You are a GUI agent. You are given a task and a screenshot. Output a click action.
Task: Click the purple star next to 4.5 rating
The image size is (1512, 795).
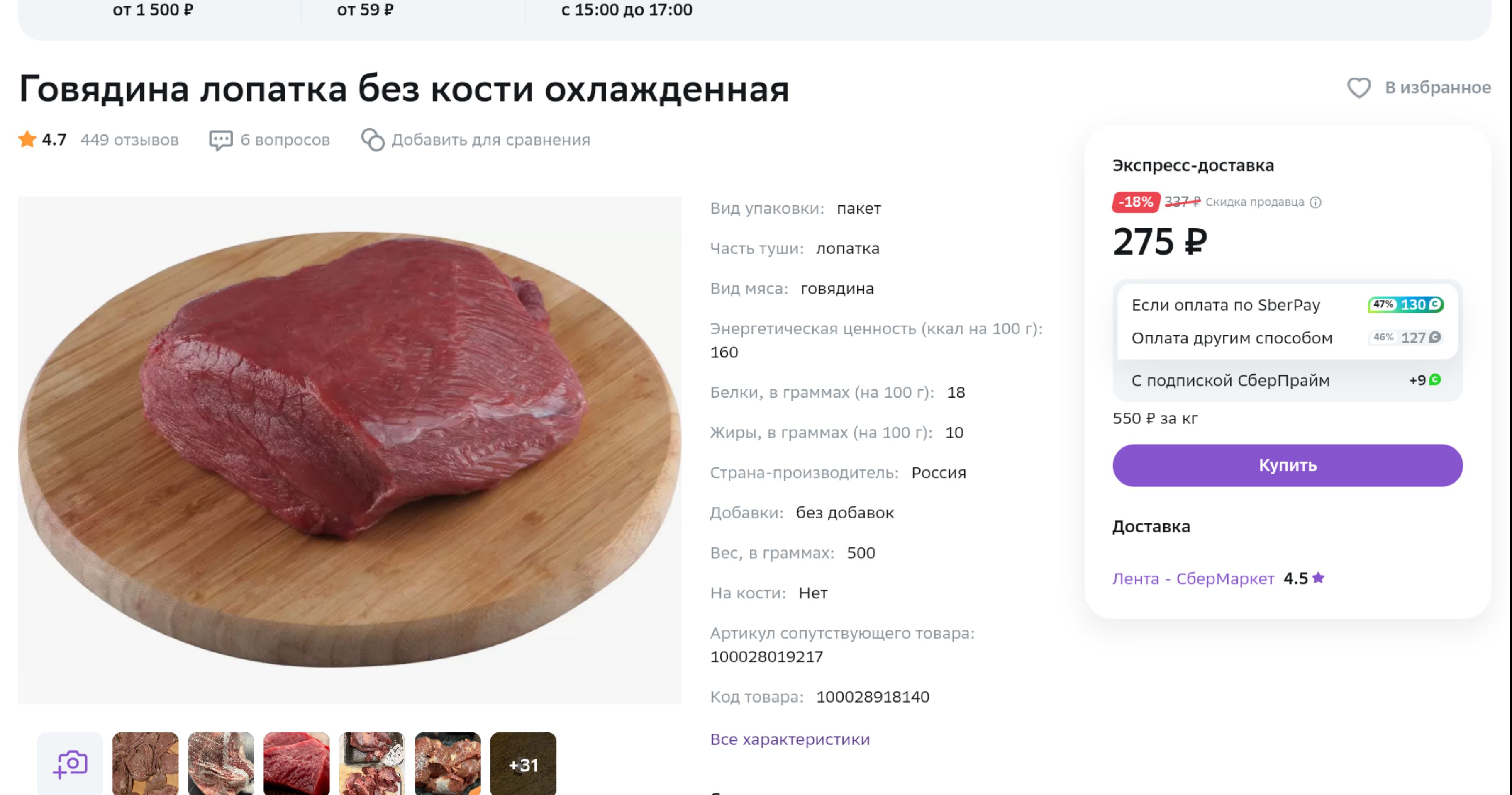[1318, 578]
